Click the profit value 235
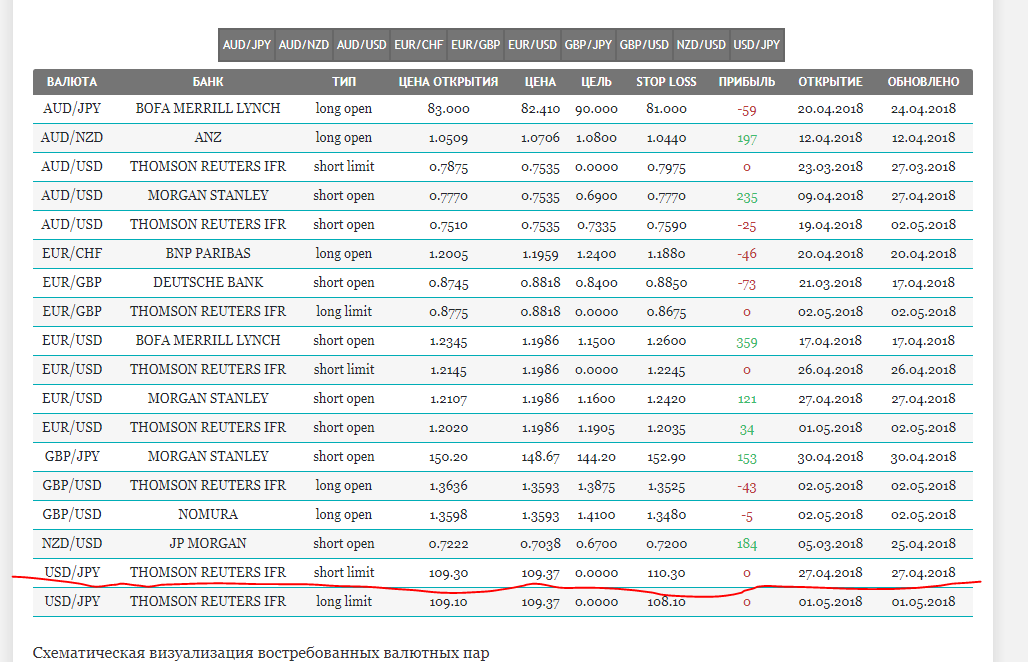Viewport: 1028px width, 662px height. [747, 197]
